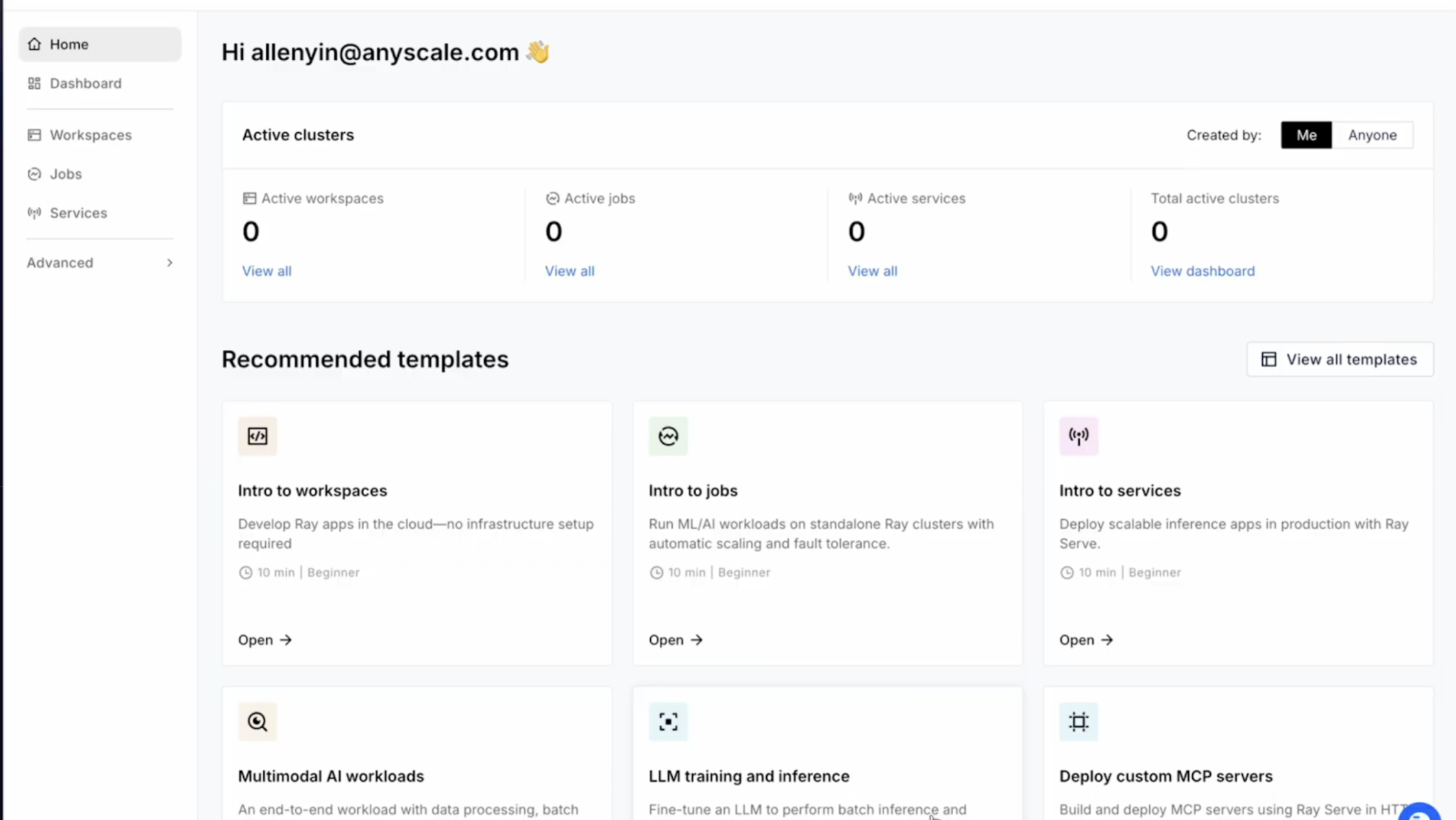Click the Workspaces icon in sidebar
Screen dimensions: 1456x820
(34, 135)
